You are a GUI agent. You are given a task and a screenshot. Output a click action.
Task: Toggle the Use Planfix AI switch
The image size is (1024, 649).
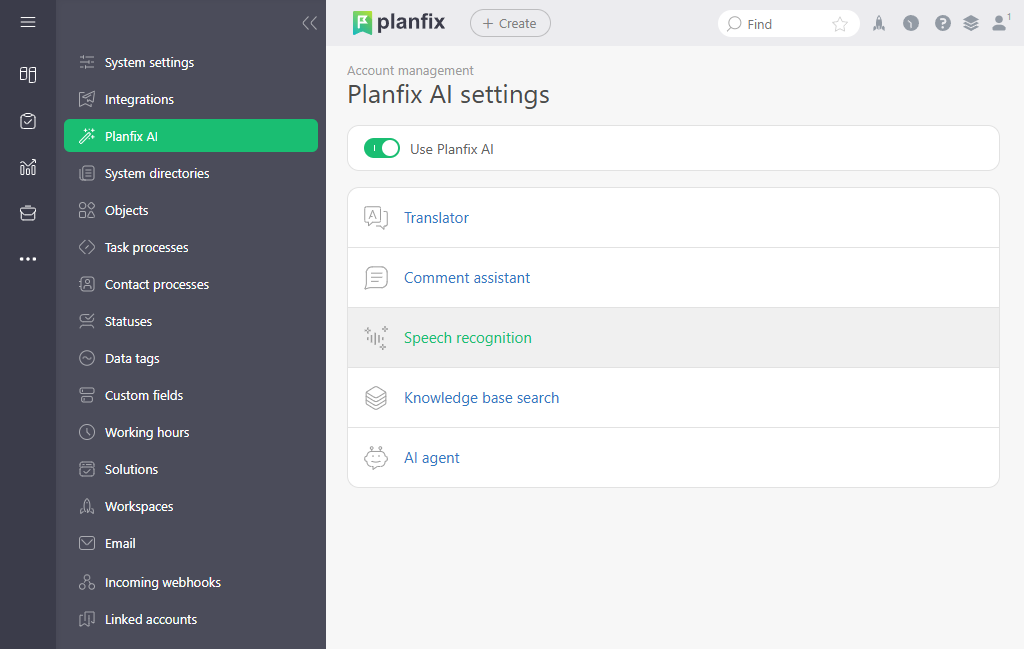[x=382, y=148]
